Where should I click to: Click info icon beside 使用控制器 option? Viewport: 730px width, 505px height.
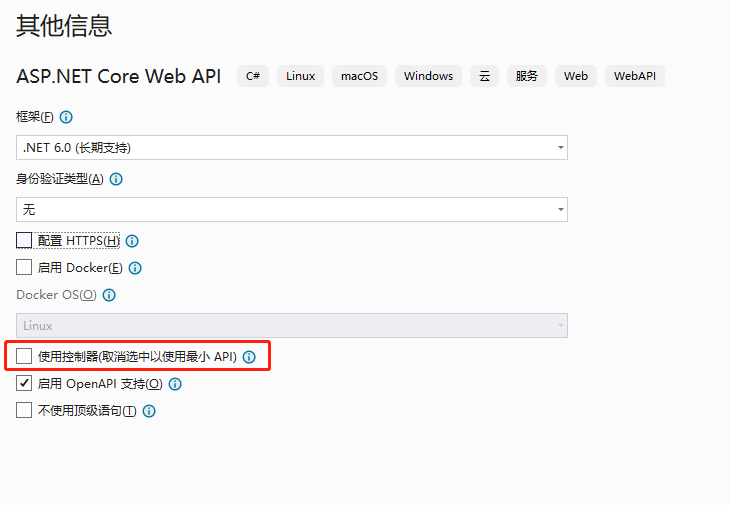click(249, 357)
